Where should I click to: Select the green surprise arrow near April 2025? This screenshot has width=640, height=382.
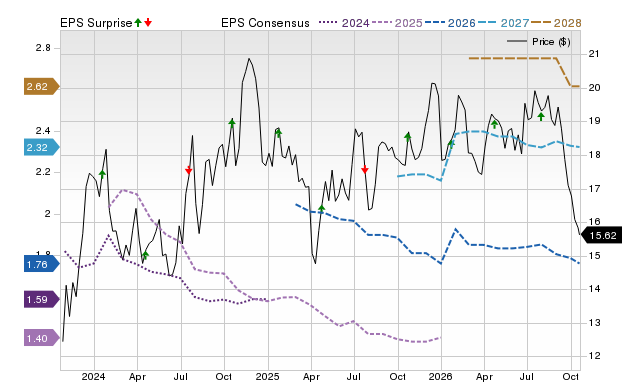click(x=321, y=209)
